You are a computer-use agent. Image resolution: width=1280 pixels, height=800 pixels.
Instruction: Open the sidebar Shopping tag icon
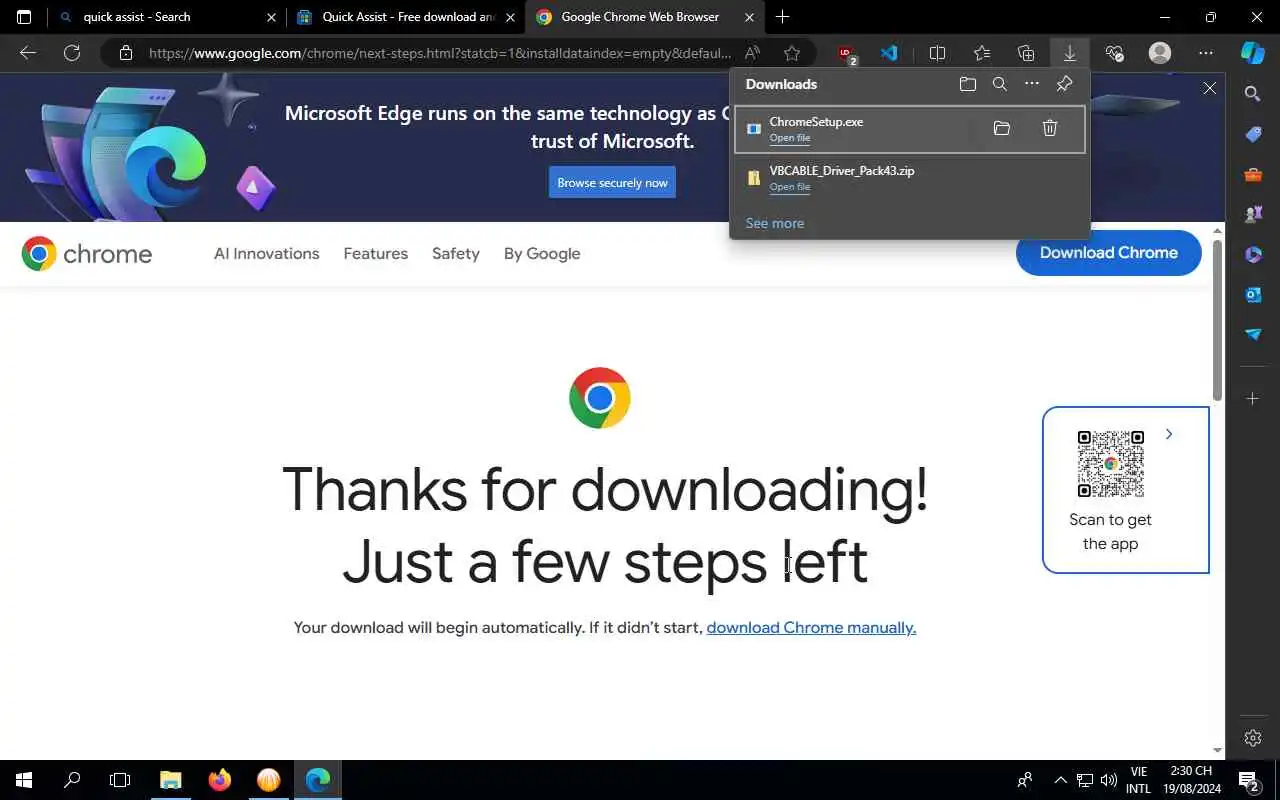click(1252, 134)
